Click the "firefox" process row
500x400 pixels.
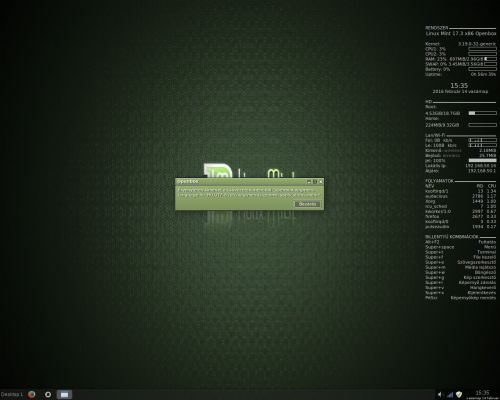coord(461,216)
